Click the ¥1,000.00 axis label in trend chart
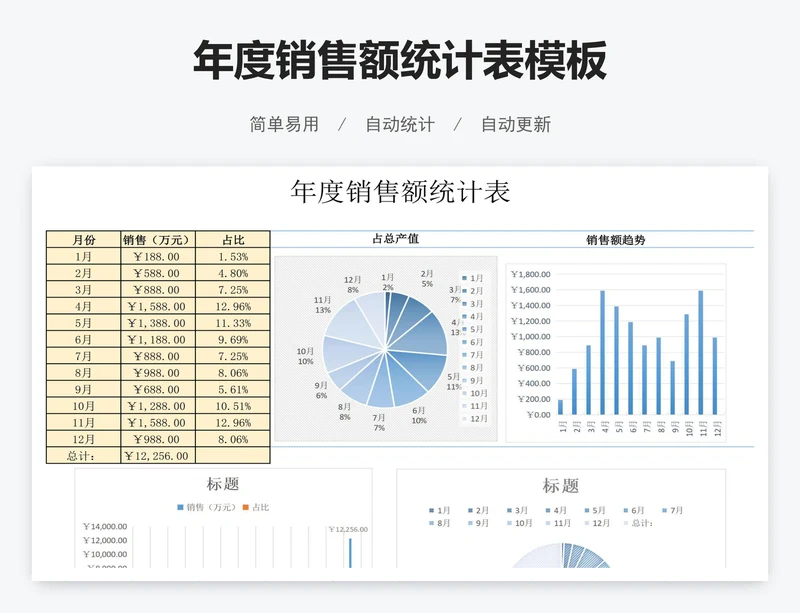The image size is (800, 613). coord(531,336)
